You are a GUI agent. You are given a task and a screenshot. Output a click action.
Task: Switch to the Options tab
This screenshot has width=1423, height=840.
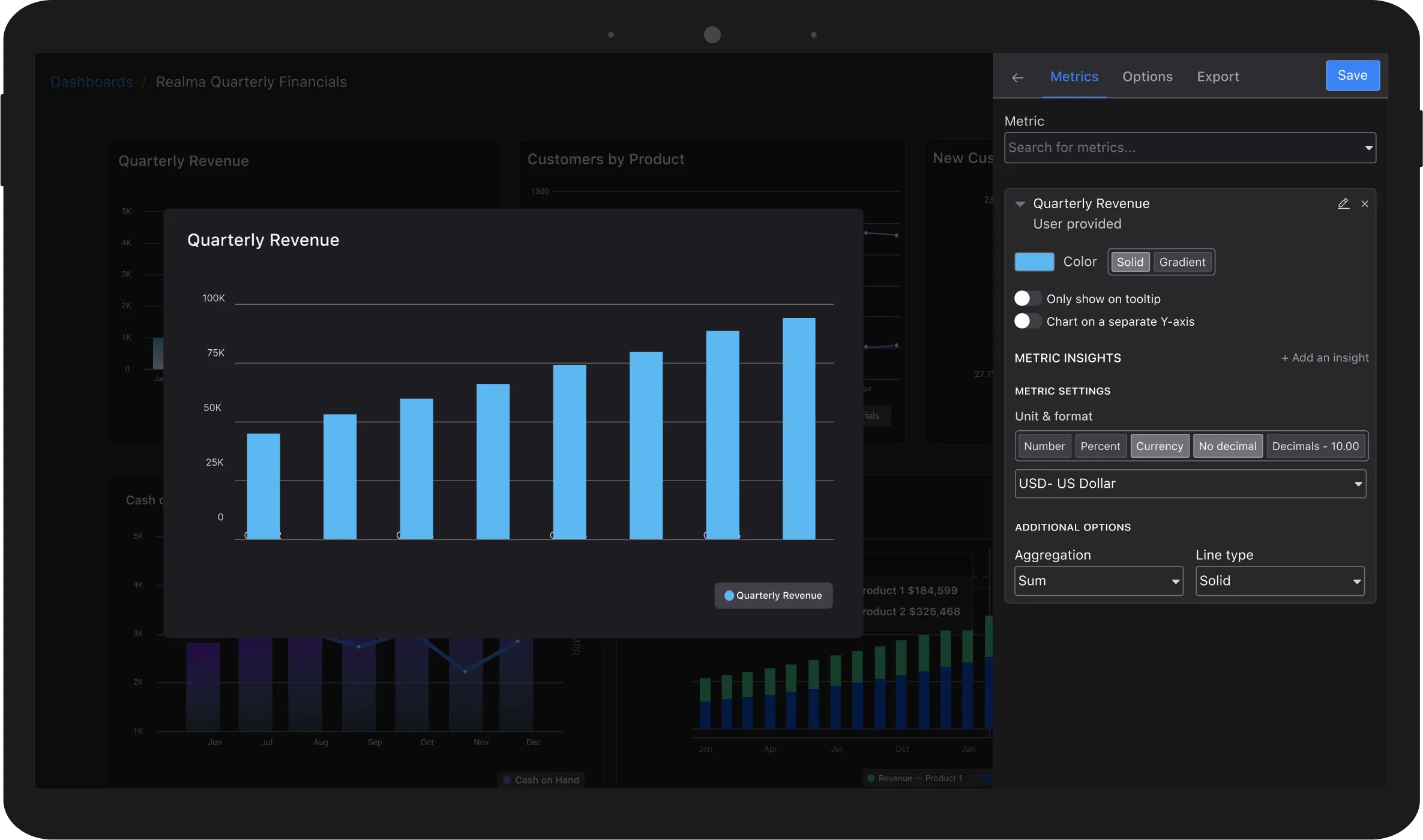coord(1147,77)
